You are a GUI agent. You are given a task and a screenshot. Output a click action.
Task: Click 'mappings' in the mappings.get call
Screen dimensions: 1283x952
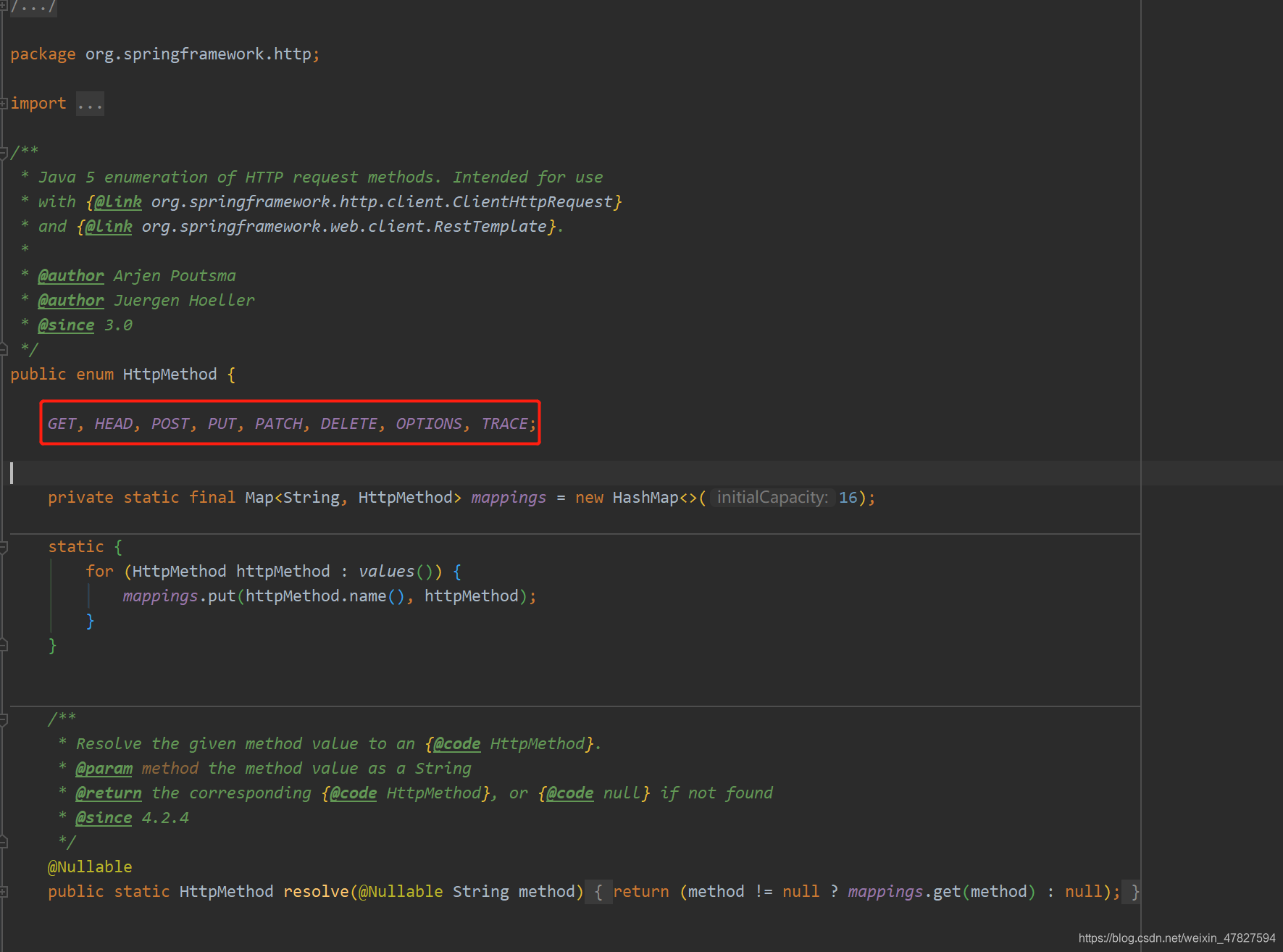886,892
